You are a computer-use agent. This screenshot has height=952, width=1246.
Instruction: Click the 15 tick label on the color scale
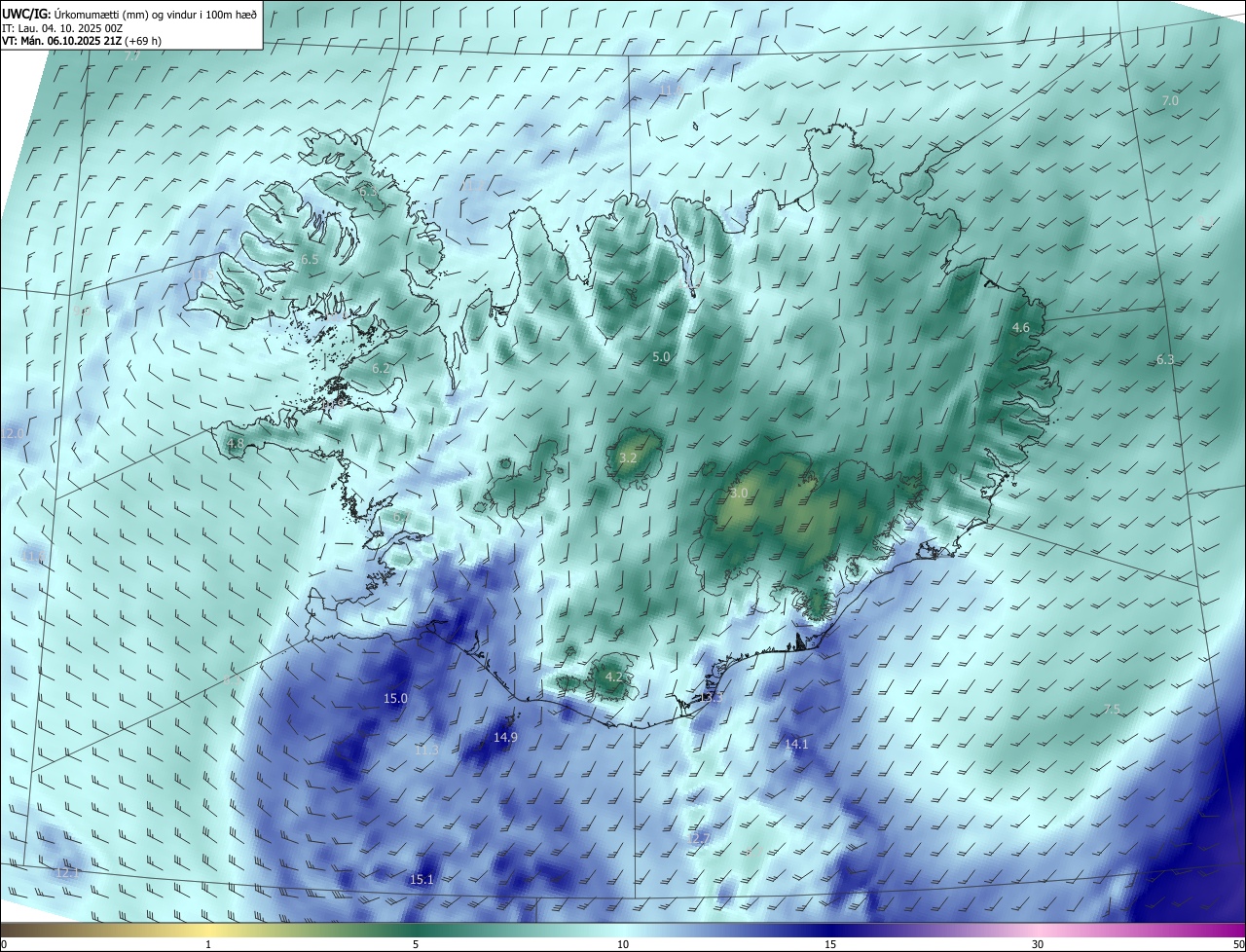coord(830,944)
